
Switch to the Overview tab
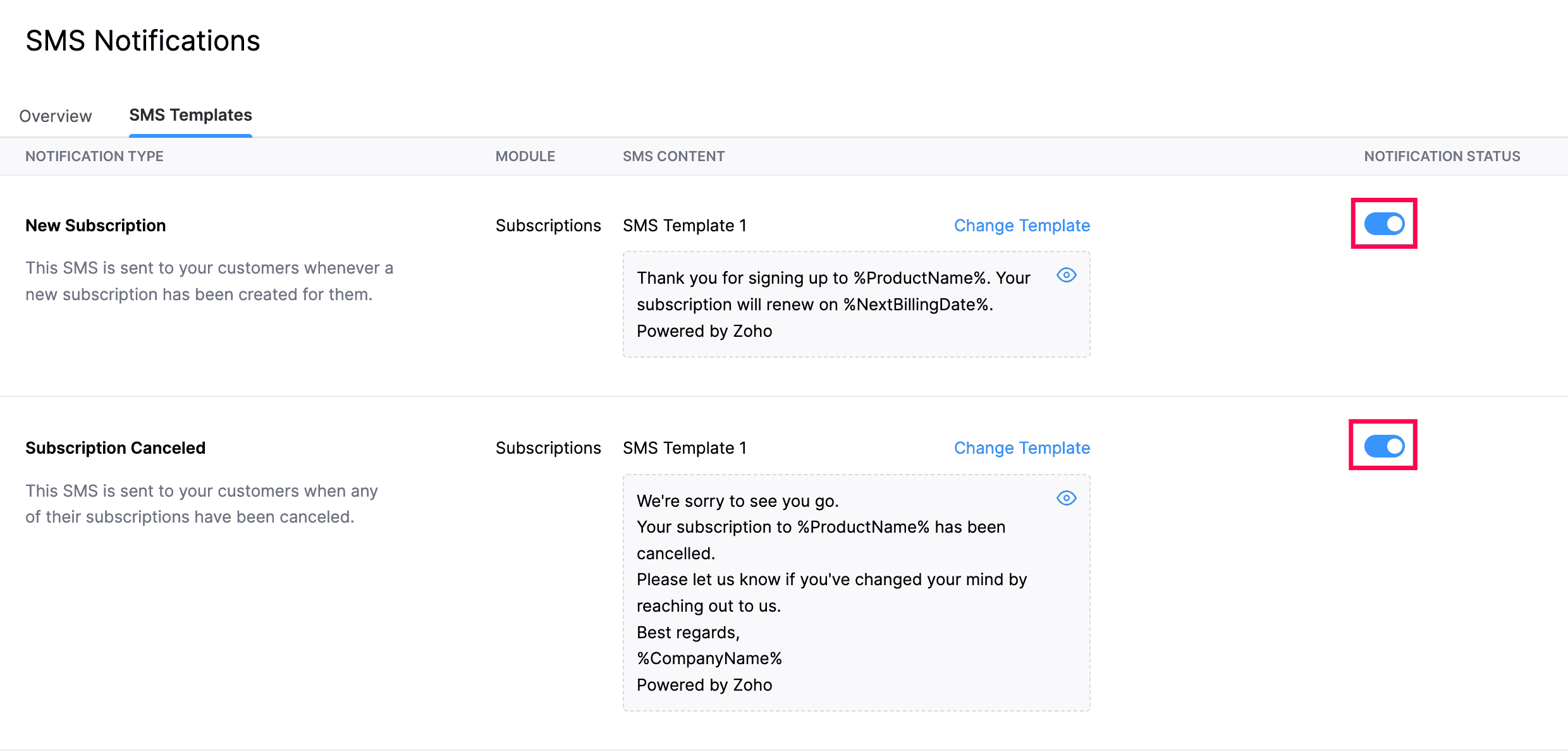tap(56, 116)
